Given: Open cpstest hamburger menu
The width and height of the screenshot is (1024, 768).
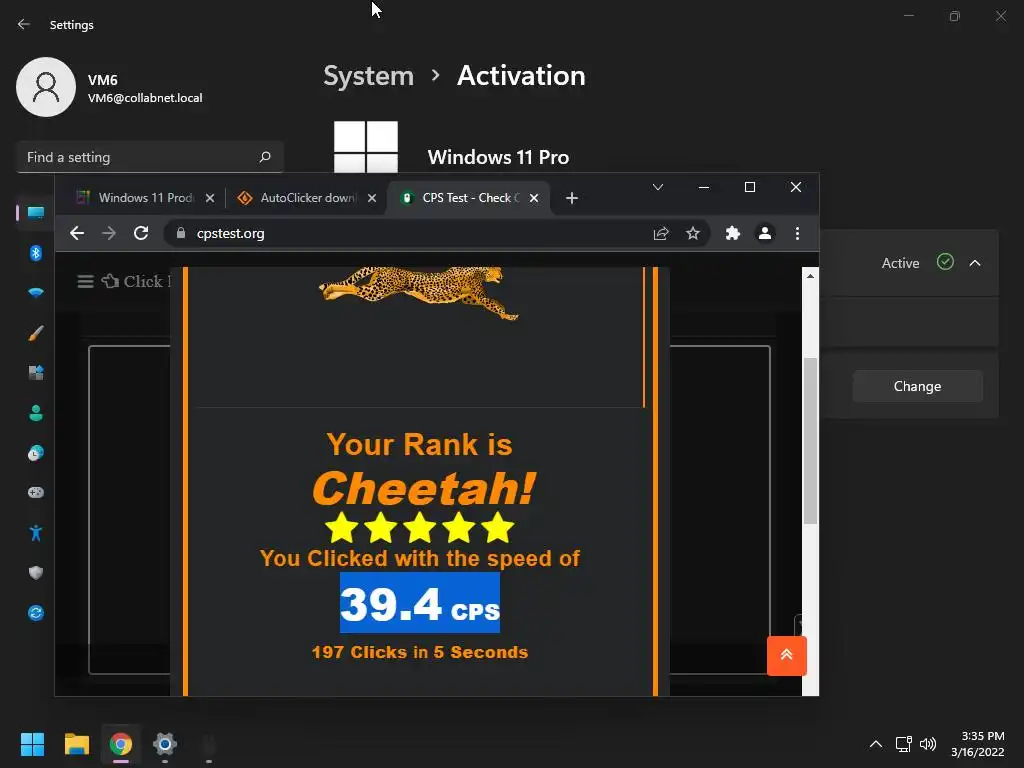Looking at the screenshot, I should [x=85, y=281].
